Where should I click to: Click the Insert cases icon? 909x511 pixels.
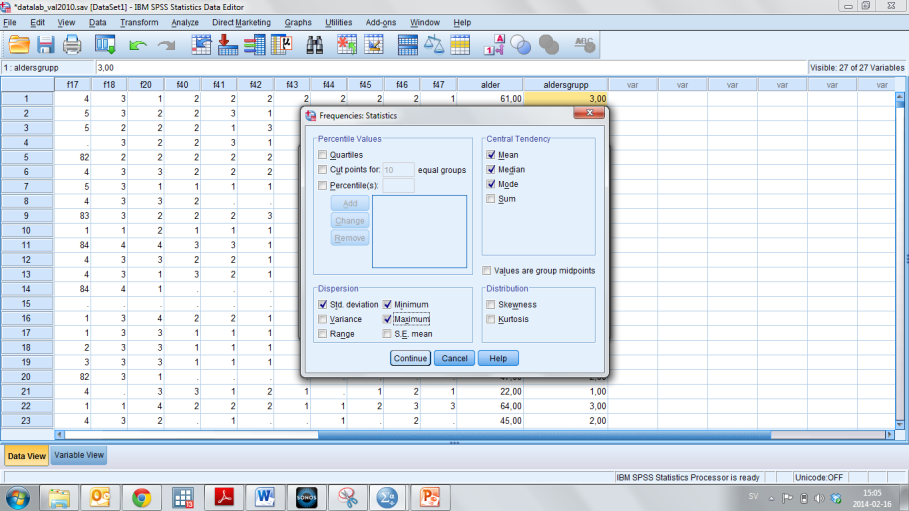347,45
